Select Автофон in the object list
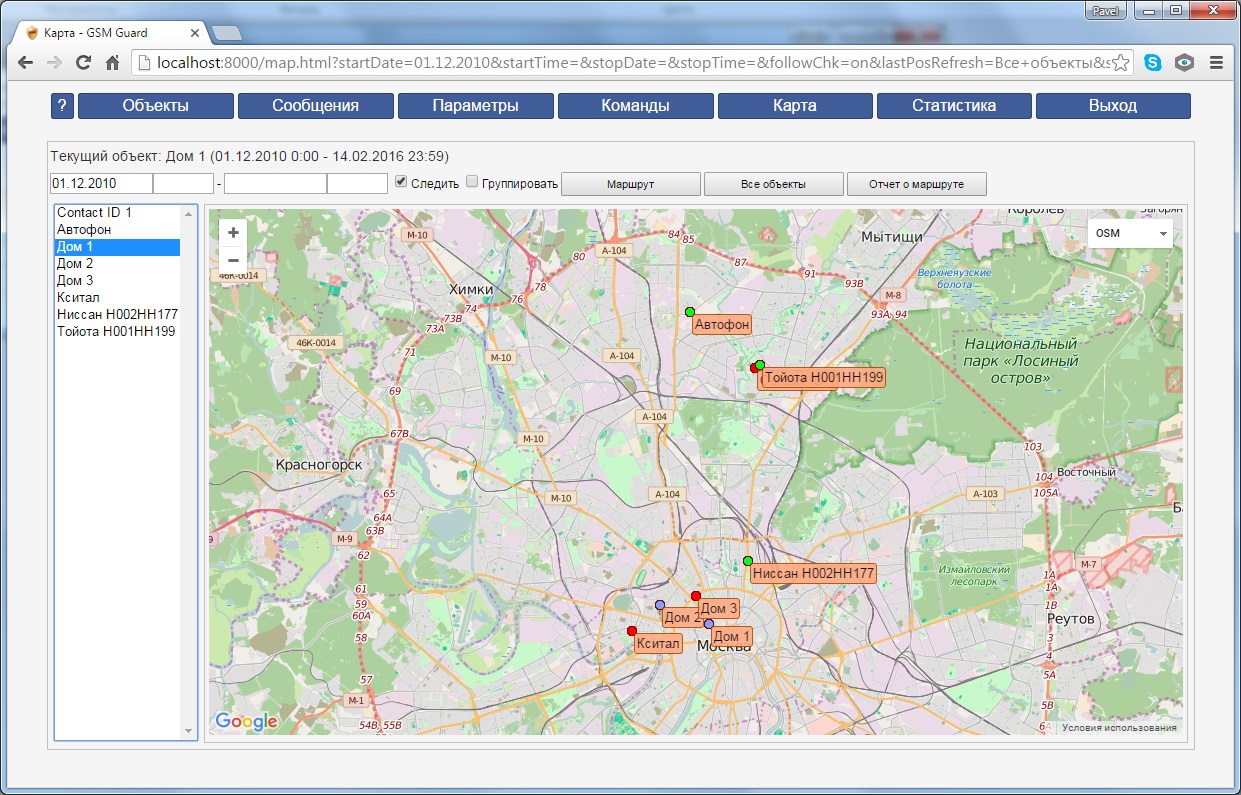This screenshot has height=795, width=1241. click(118, 230)
